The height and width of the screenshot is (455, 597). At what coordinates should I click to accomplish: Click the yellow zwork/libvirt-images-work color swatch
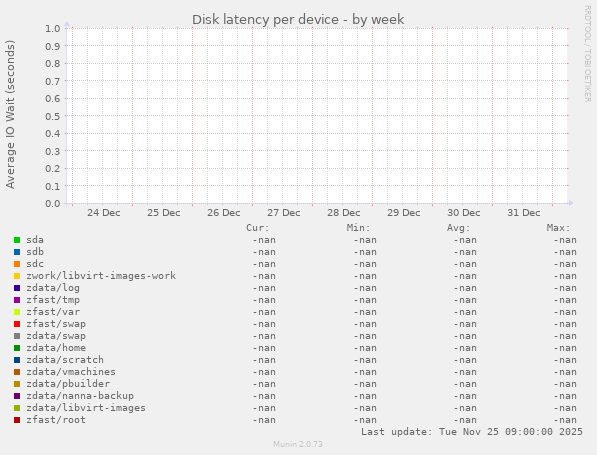pos(17,276)
